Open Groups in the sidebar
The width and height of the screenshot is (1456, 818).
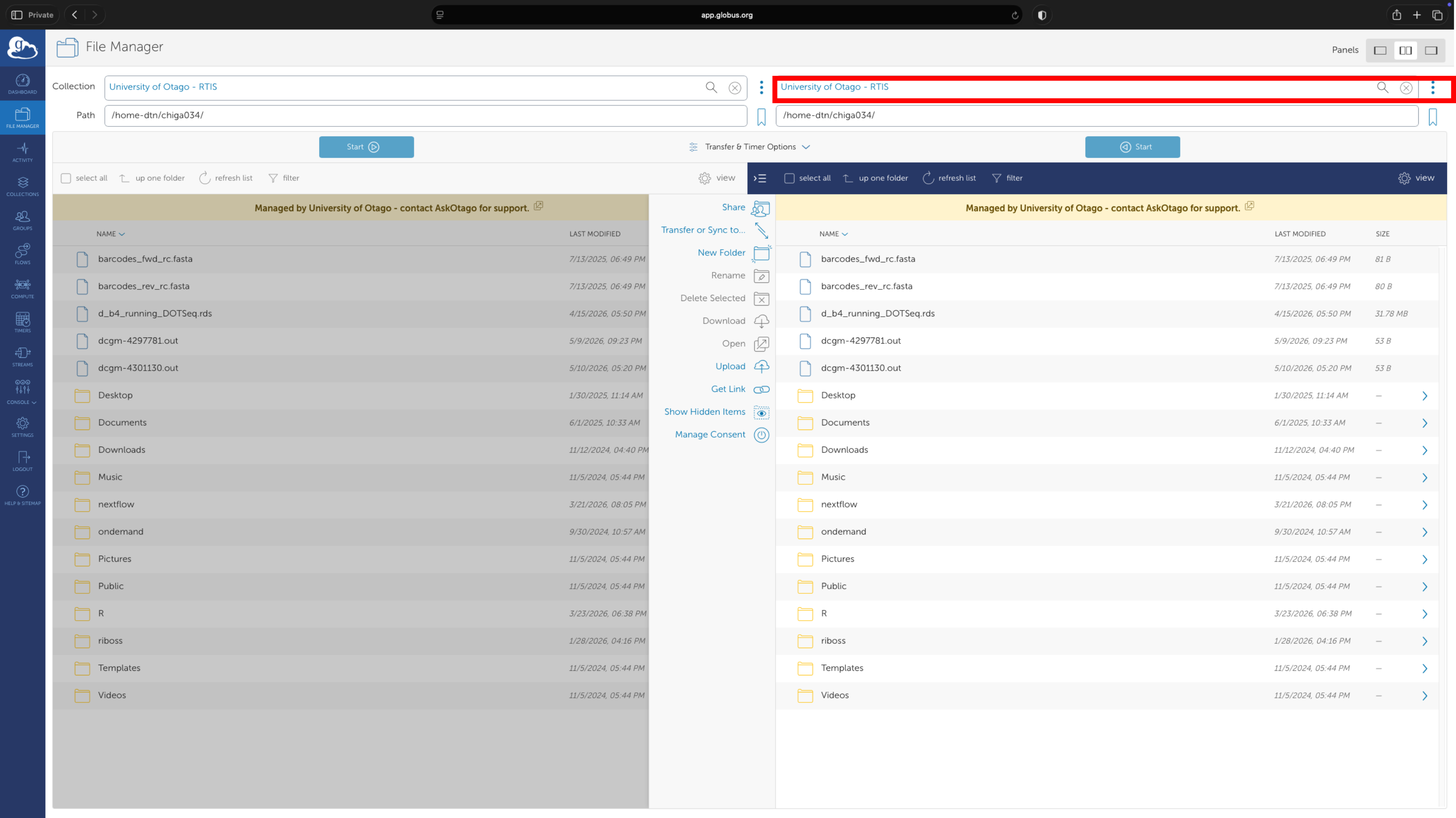[23, 220]
